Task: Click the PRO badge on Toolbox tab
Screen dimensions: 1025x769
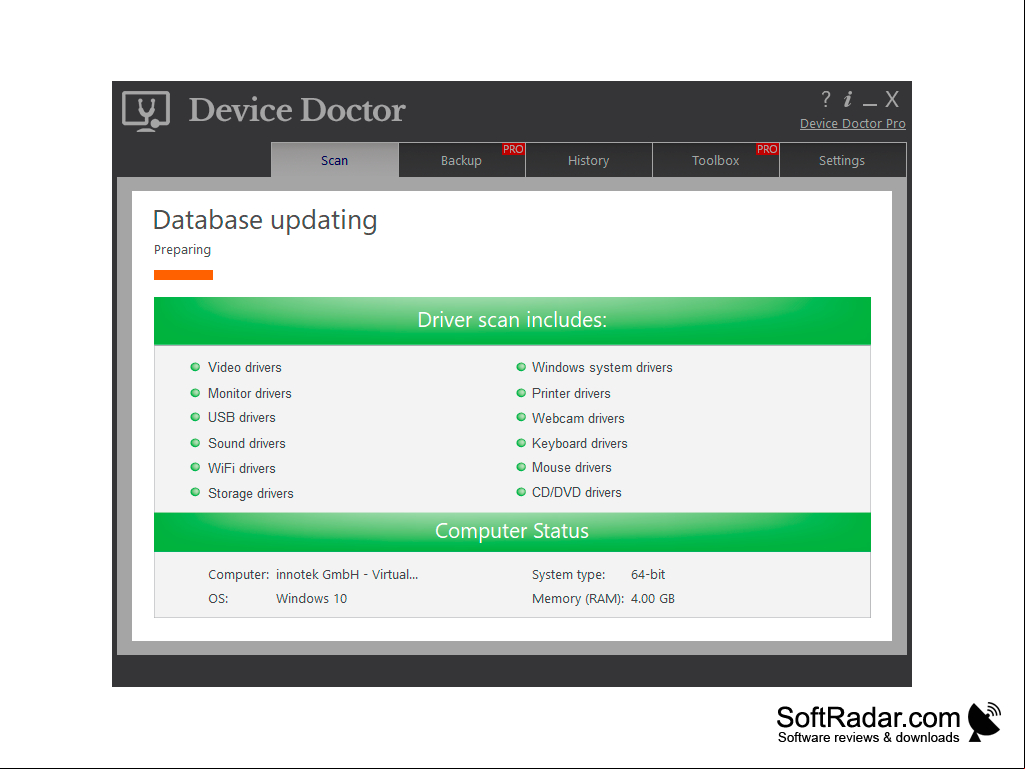Action: 767,149
